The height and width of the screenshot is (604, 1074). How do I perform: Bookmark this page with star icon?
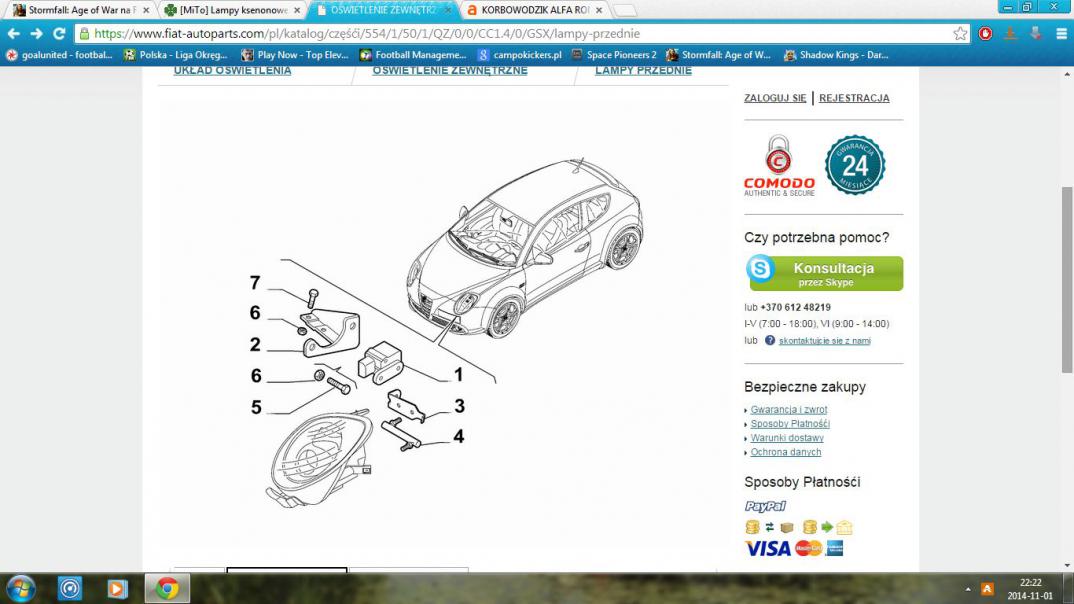tap(960, 34)
